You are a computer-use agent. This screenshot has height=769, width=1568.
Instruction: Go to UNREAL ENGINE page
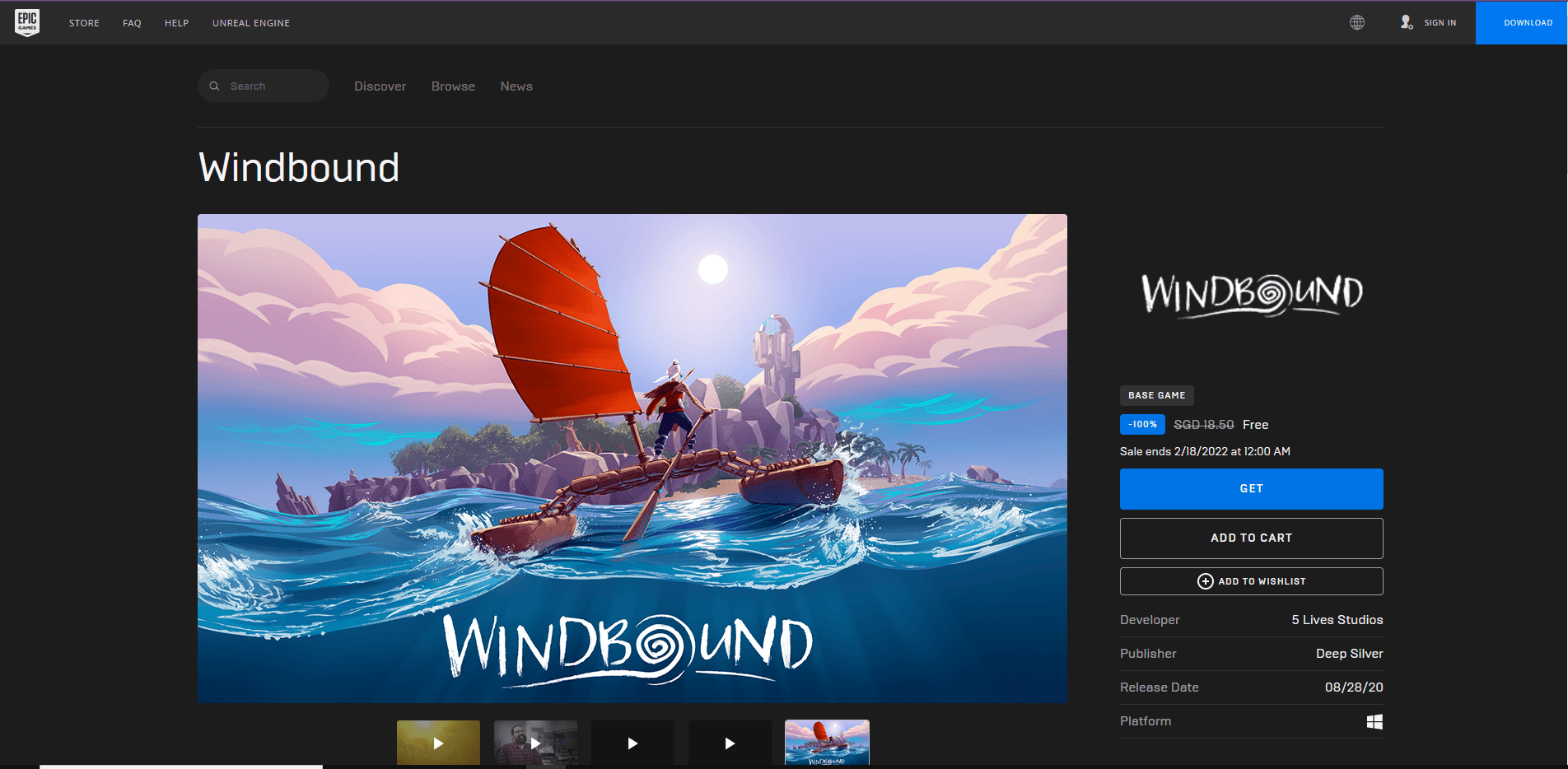tap(251, 23)
